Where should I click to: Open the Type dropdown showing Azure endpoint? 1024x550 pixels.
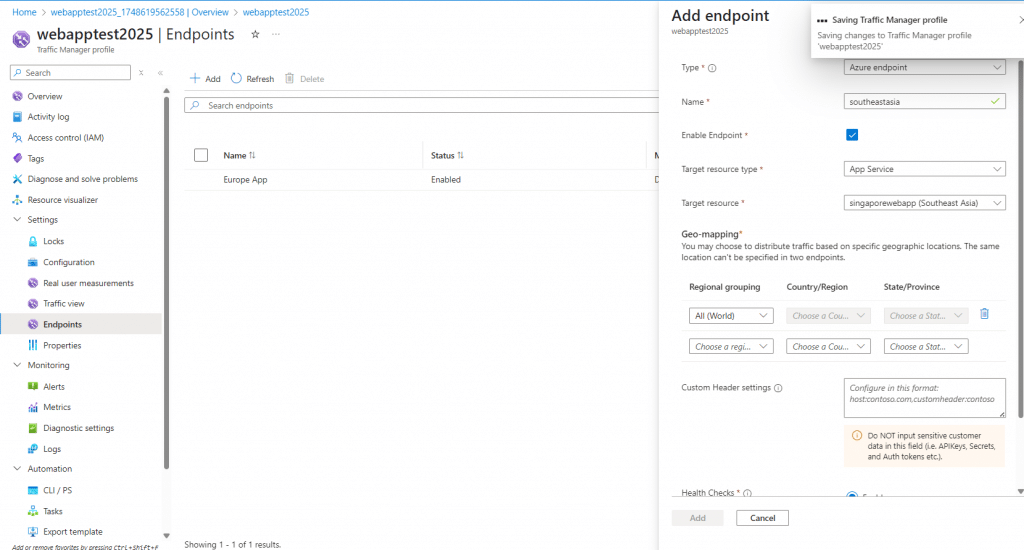click(x=925, y=67)
